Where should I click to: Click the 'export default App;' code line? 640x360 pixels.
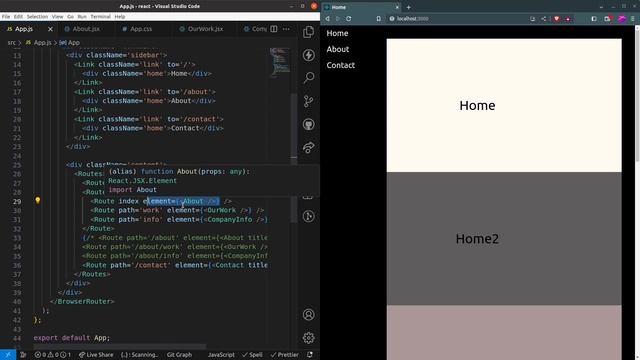click(x=72, y=338)
